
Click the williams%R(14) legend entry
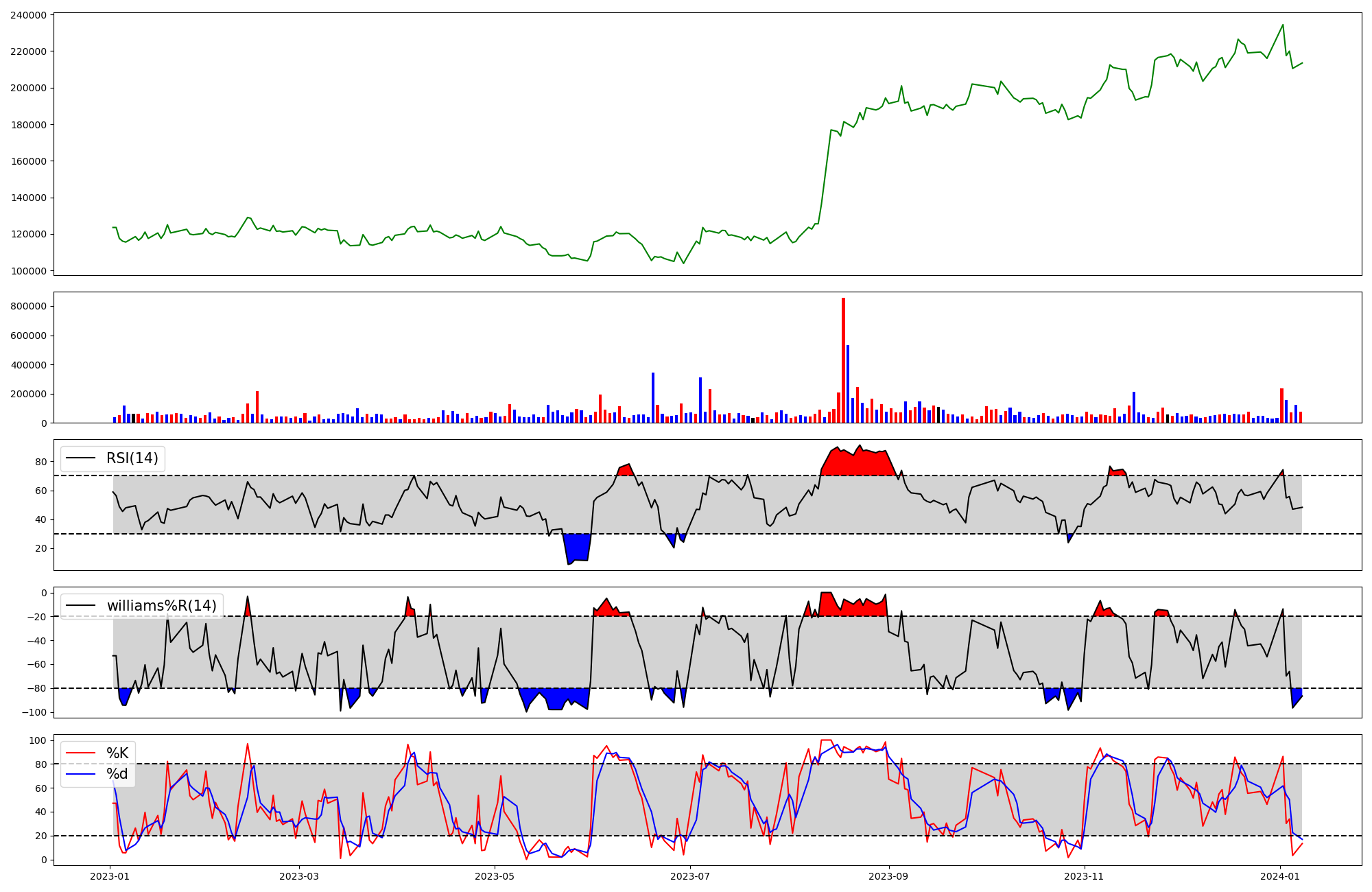click(161, 606)
